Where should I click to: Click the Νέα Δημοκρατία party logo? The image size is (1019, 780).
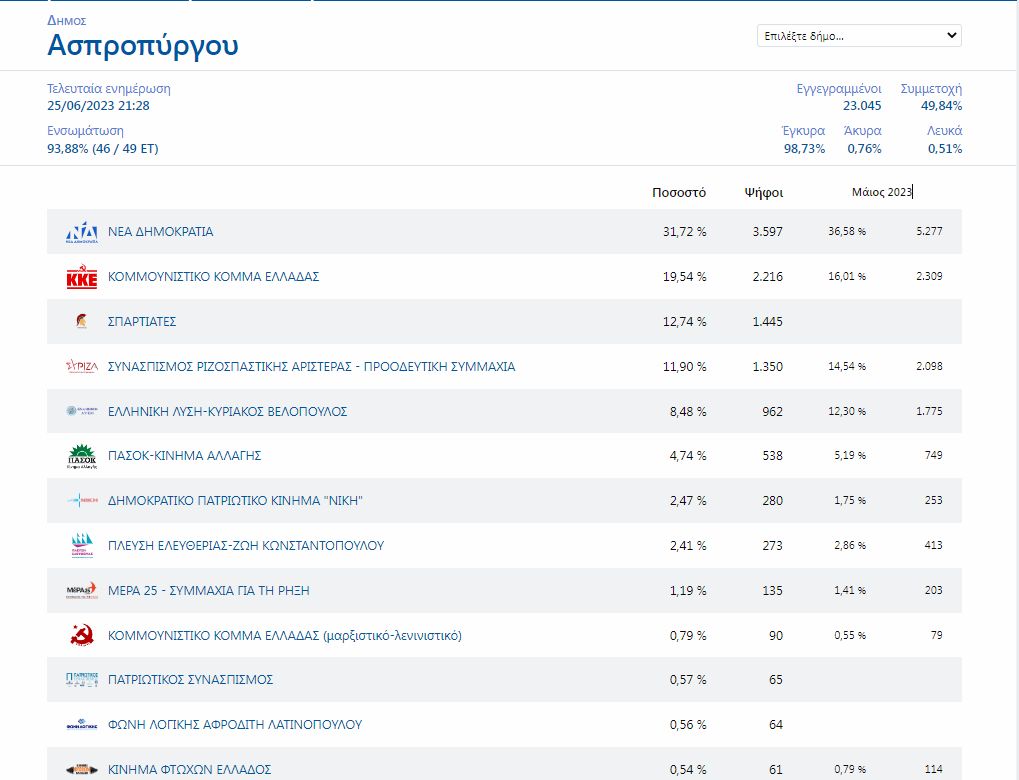(x=82, y=232)
